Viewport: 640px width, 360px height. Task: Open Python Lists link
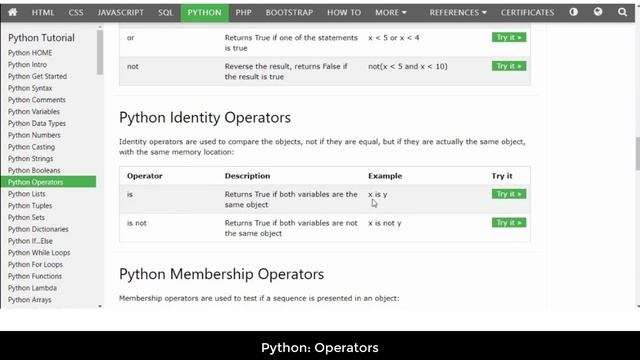tap(27, 194)
